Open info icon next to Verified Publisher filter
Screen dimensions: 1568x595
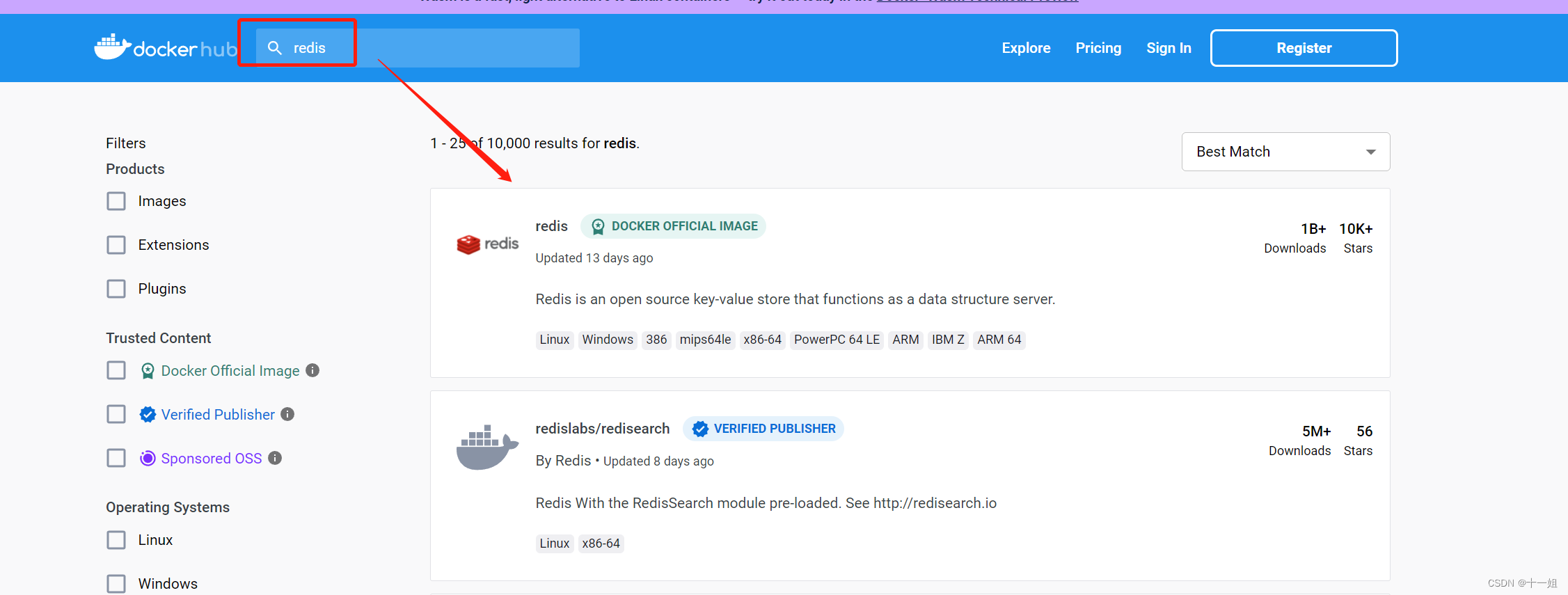(287, 414)
